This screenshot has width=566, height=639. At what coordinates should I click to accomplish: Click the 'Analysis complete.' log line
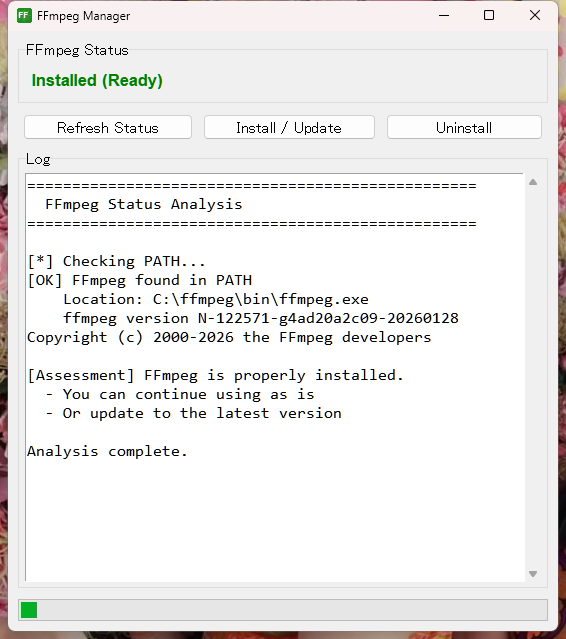point(108,451)
